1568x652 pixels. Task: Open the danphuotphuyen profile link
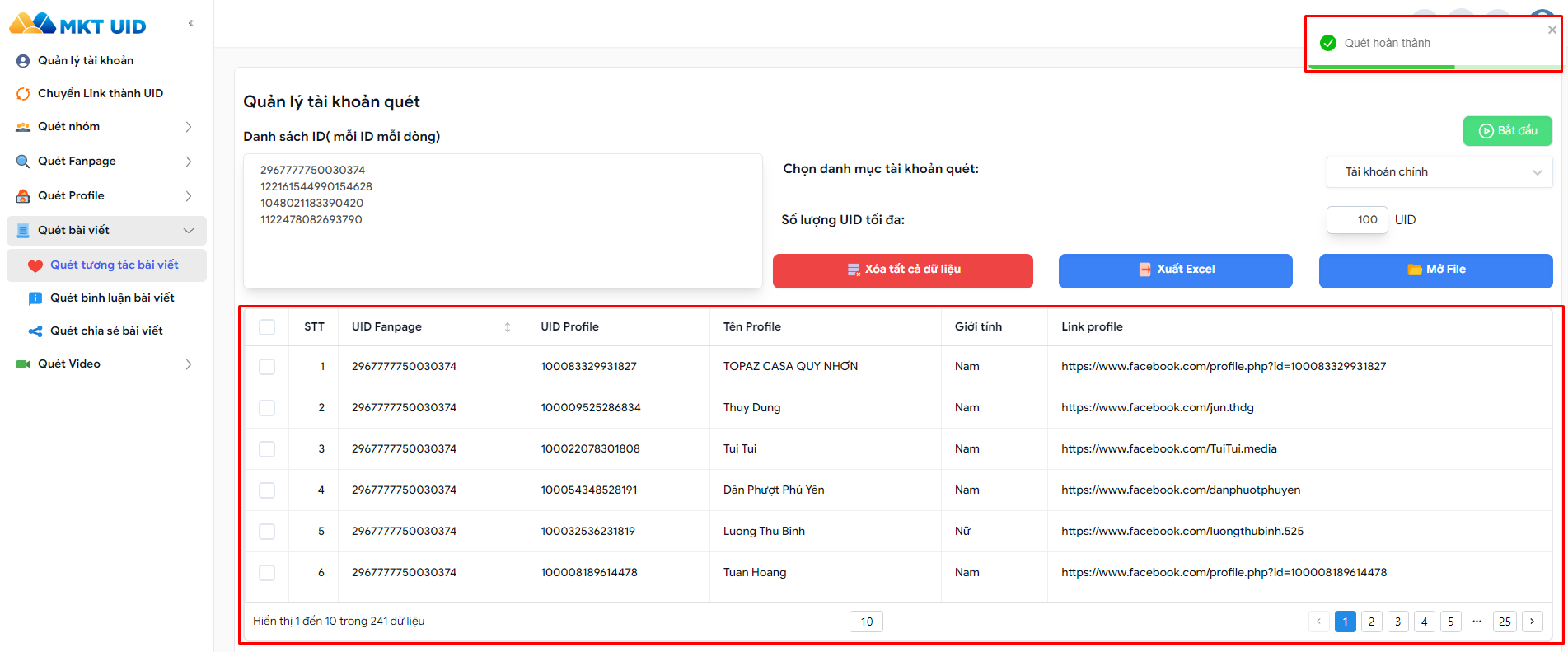[1181, 490]
